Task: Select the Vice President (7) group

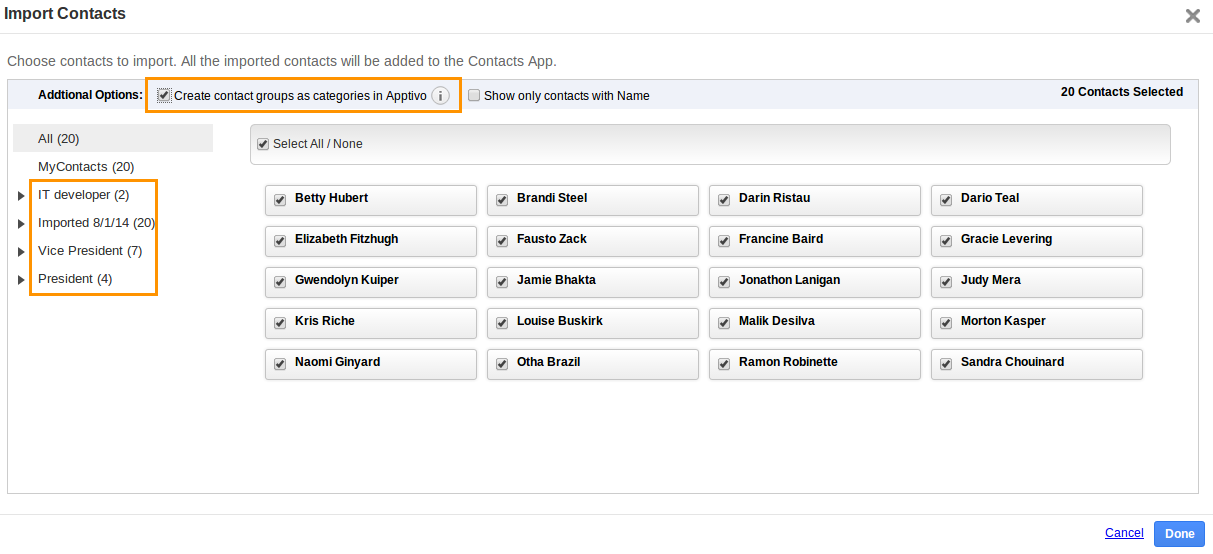Action: point(90,251)
